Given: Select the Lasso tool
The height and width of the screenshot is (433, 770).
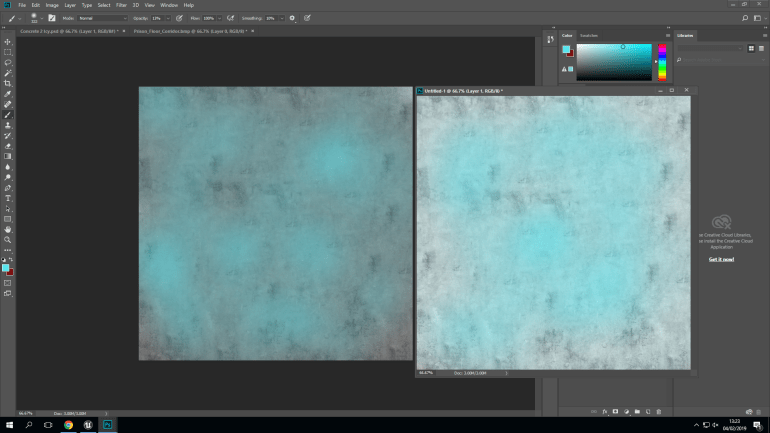Looking at the screenshot, I should (x=8, y=63).
